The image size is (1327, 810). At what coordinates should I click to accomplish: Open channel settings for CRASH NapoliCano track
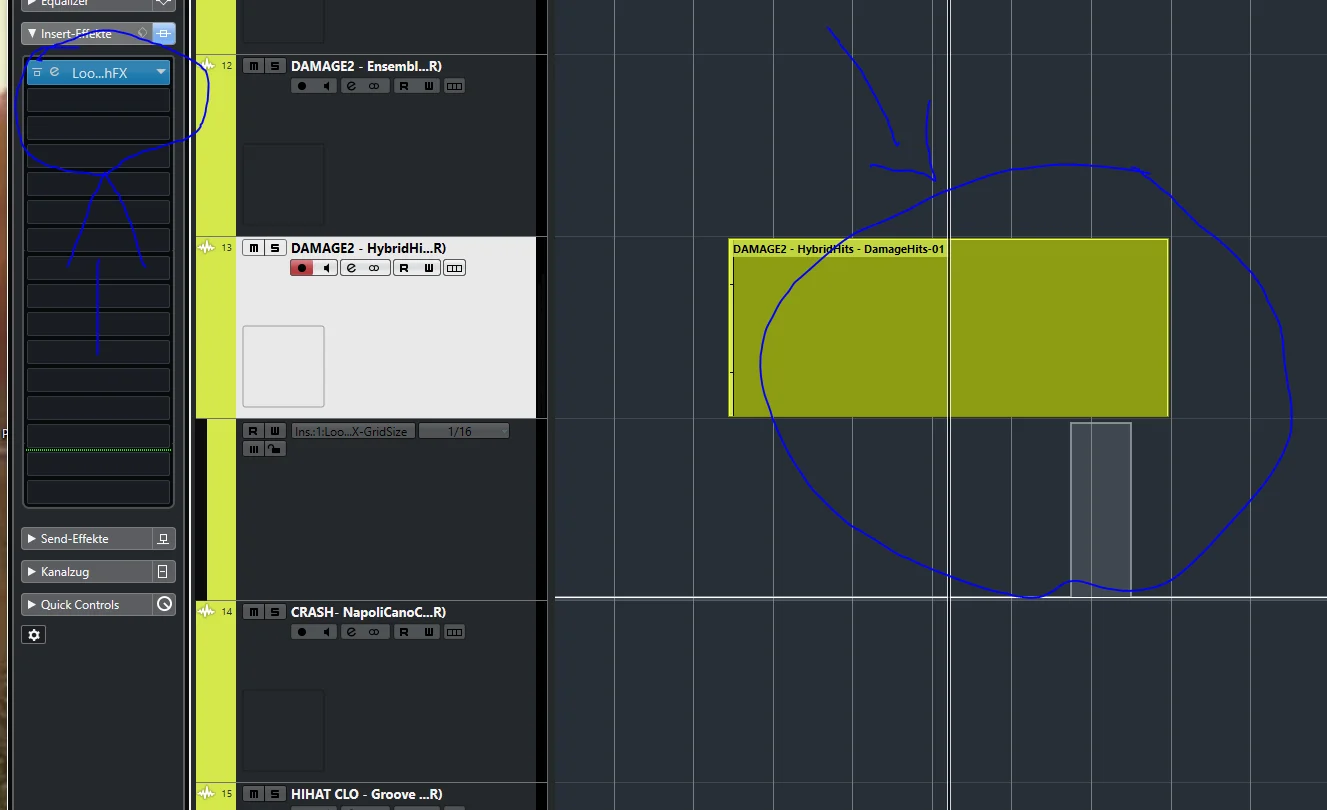tap(351, 632)
